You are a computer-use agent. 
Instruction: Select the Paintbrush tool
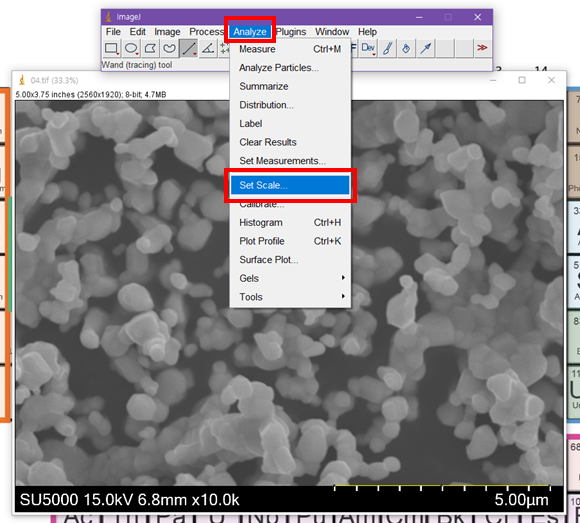387,48
